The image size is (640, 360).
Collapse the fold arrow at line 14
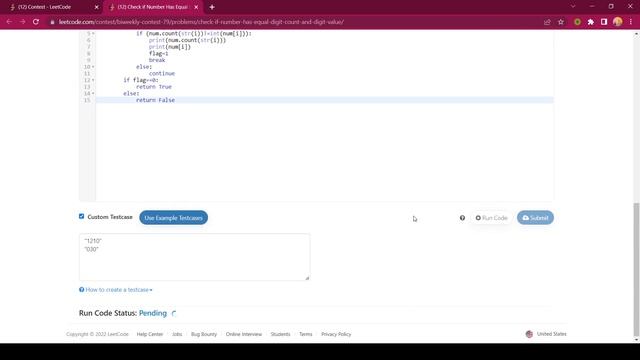pos(93,93)
